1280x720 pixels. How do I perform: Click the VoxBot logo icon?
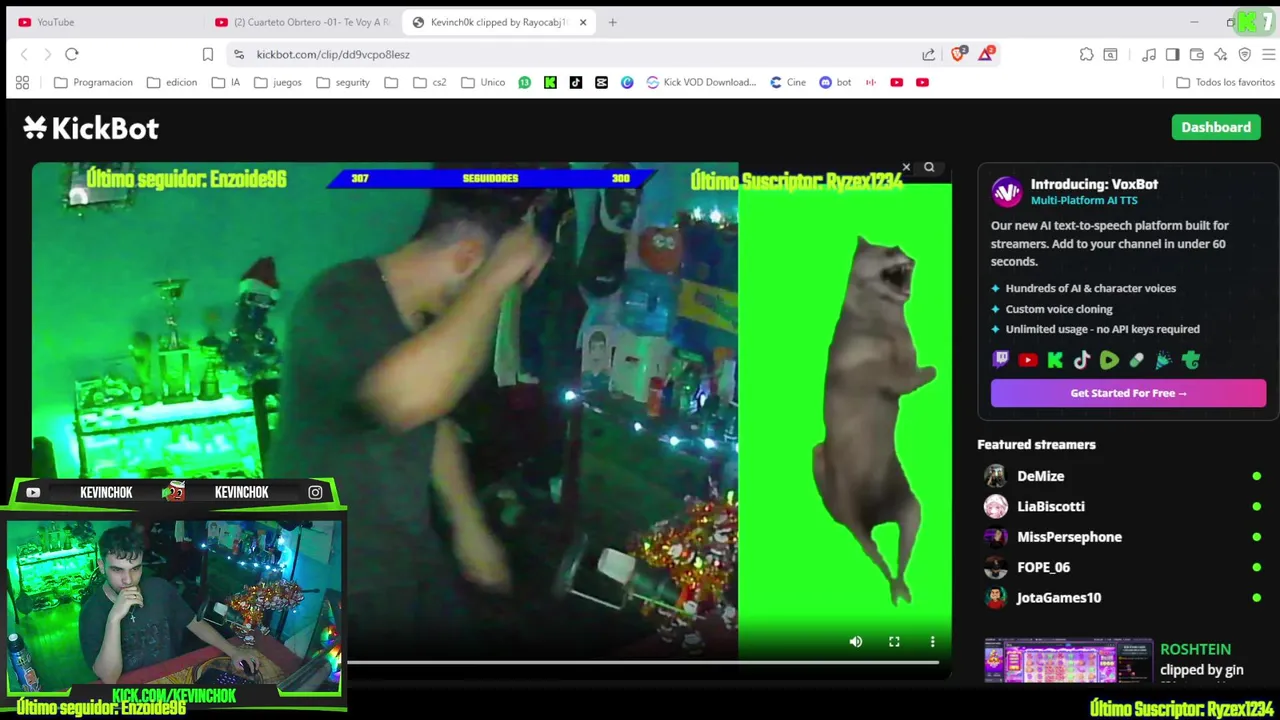1007,191
